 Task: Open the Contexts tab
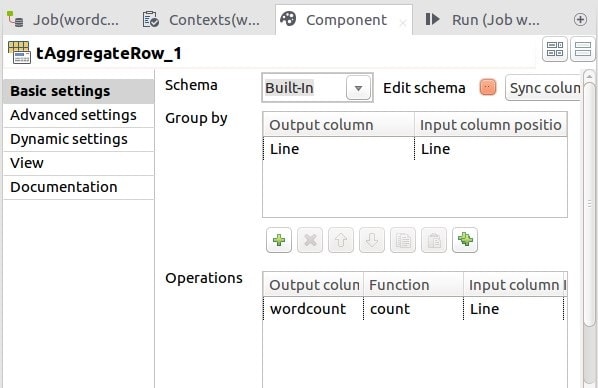tap(201, 20)
